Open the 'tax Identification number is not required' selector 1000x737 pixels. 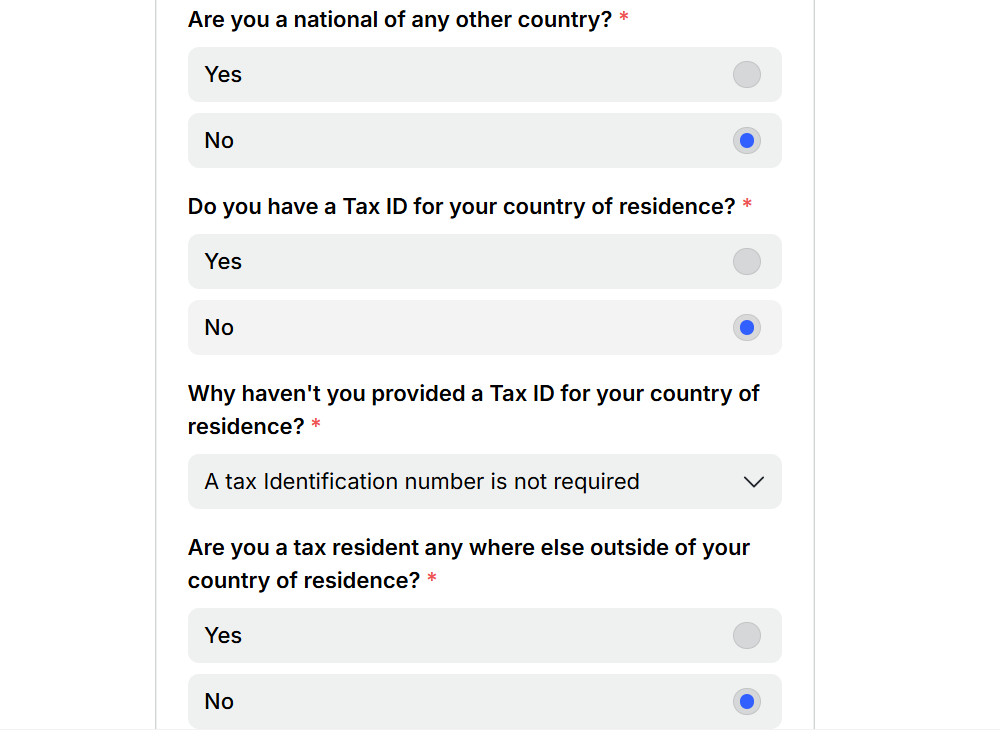[x=422, y=482]
